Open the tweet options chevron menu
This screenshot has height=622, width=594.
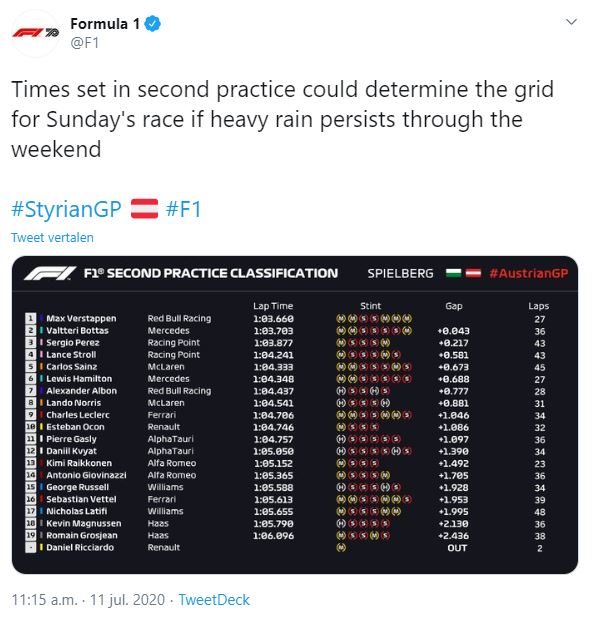click(x=571, y=22)
